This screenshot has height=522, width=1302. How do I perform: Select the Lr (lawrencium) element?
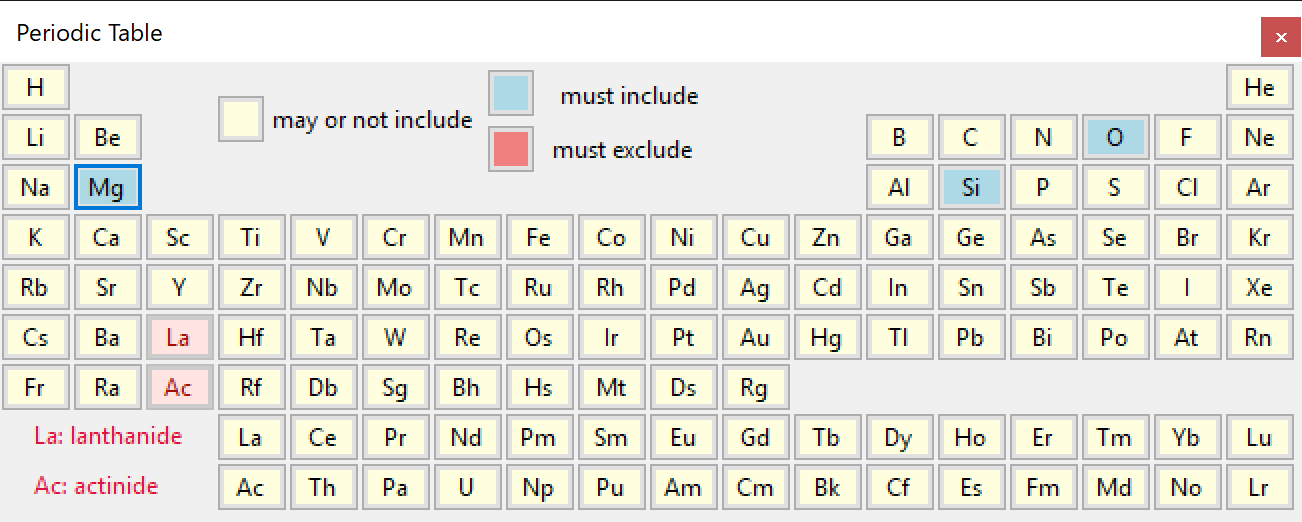point(1259,487)
